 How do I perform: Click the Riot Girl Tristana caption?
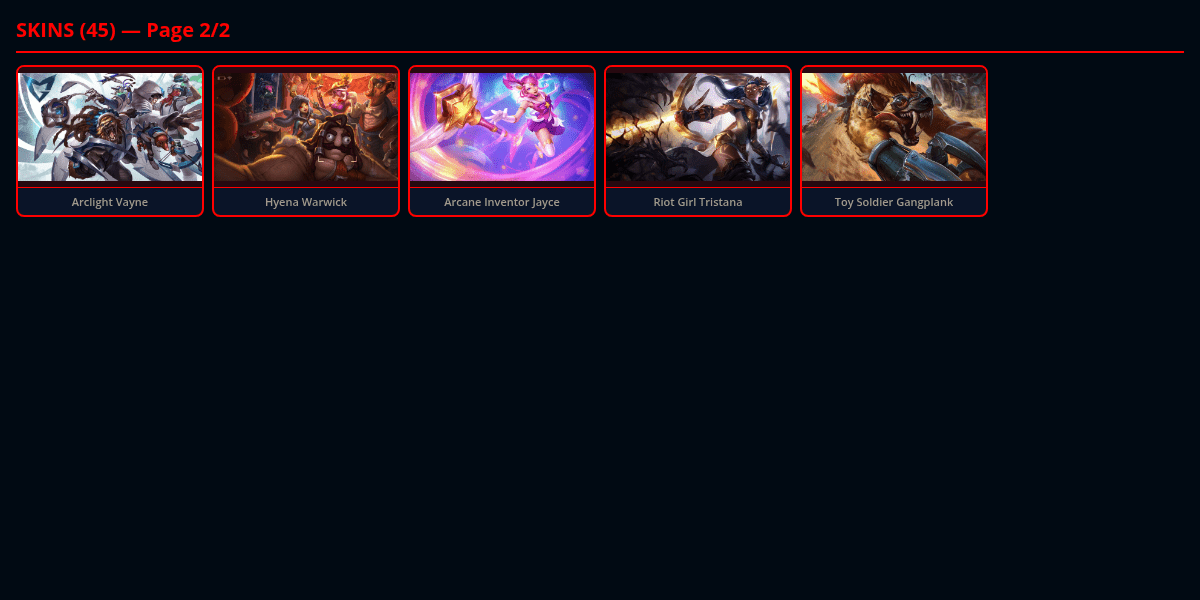[698, 202]
